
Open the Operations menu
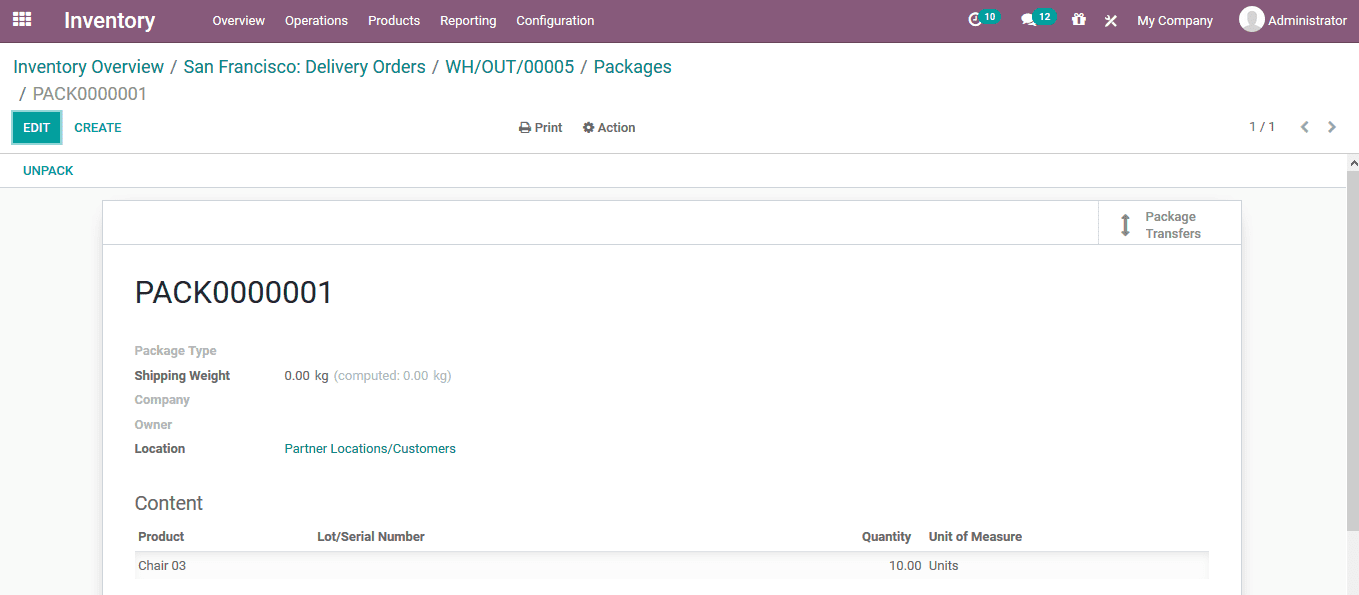[316, 20]
